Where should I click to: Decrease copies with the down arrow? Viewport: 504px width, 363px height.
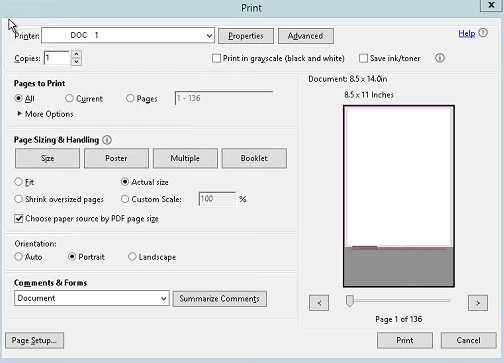76,62
